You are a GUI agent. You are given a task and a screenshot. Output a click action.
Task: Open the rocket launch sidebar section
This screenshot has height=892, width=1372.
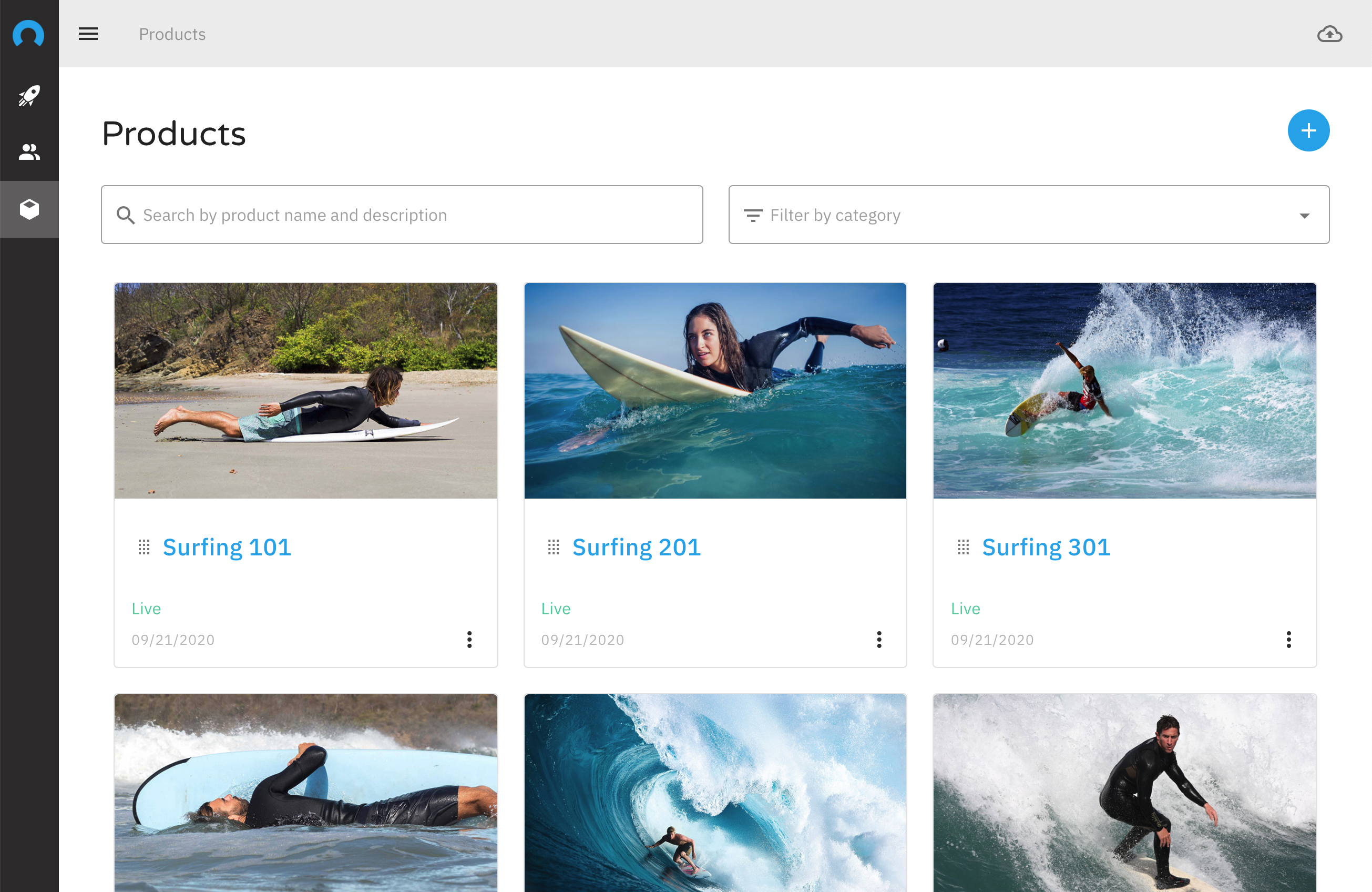[29, 96]
